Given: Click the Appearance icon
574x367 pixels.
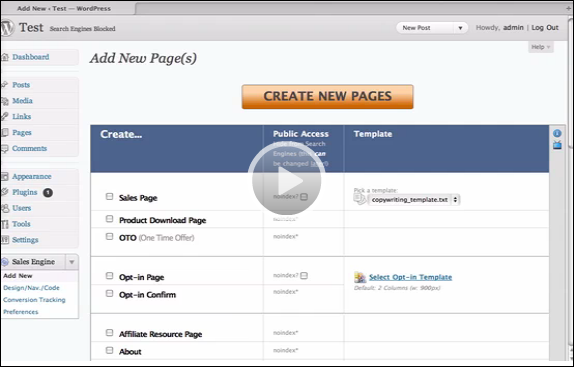Looking at the screenshot, I should 5,177.
